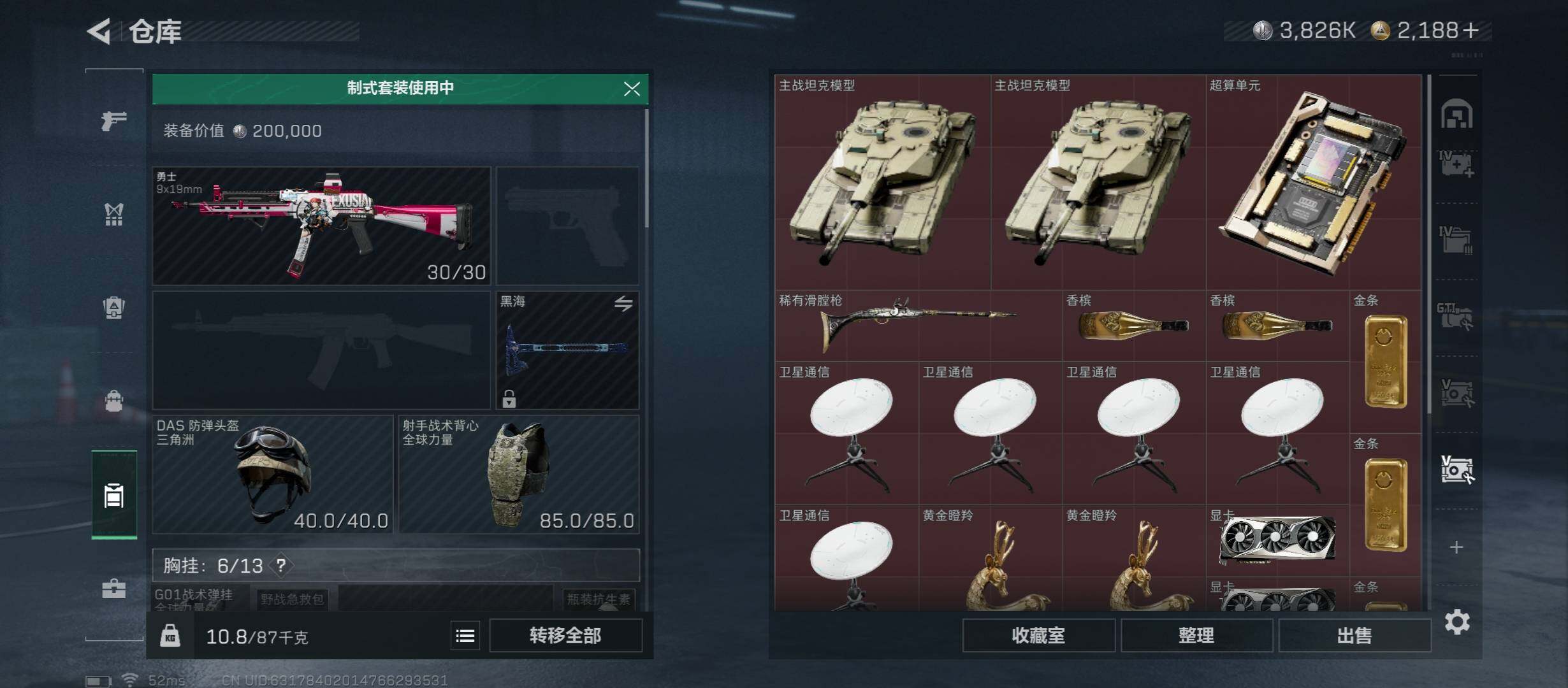Select the briefcase sidebar icon
The image size is (1568, 688).
coord(114,588)
